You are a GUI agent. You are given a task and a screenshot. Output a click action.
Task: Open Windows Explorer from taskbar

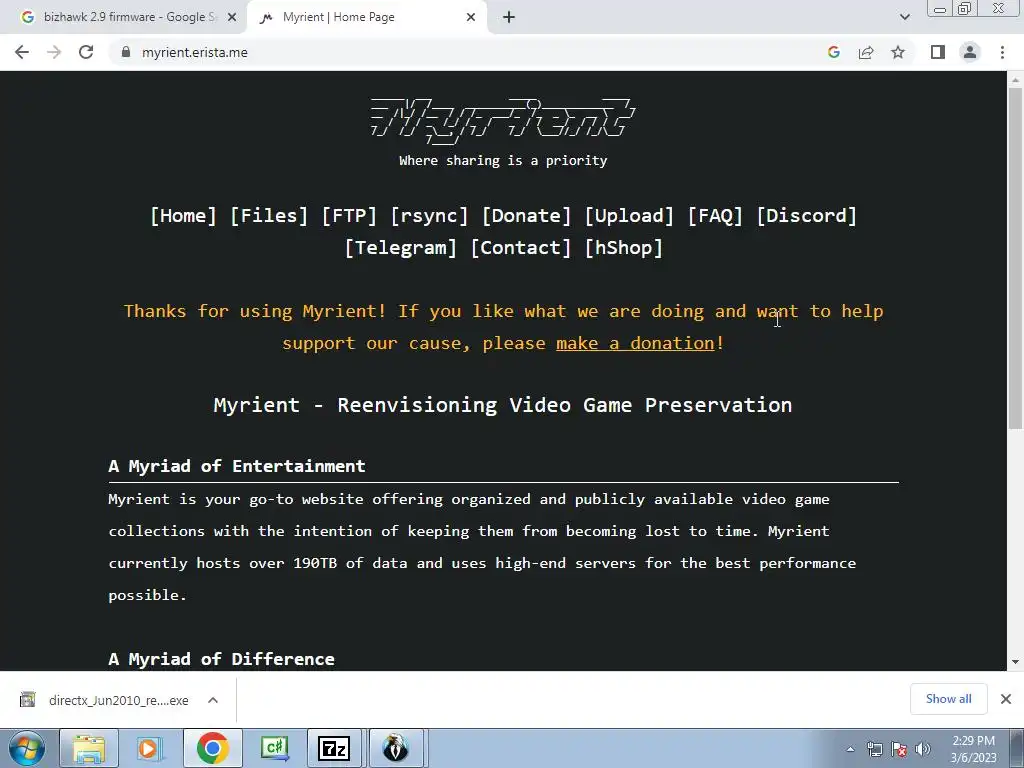click(89, 748)
